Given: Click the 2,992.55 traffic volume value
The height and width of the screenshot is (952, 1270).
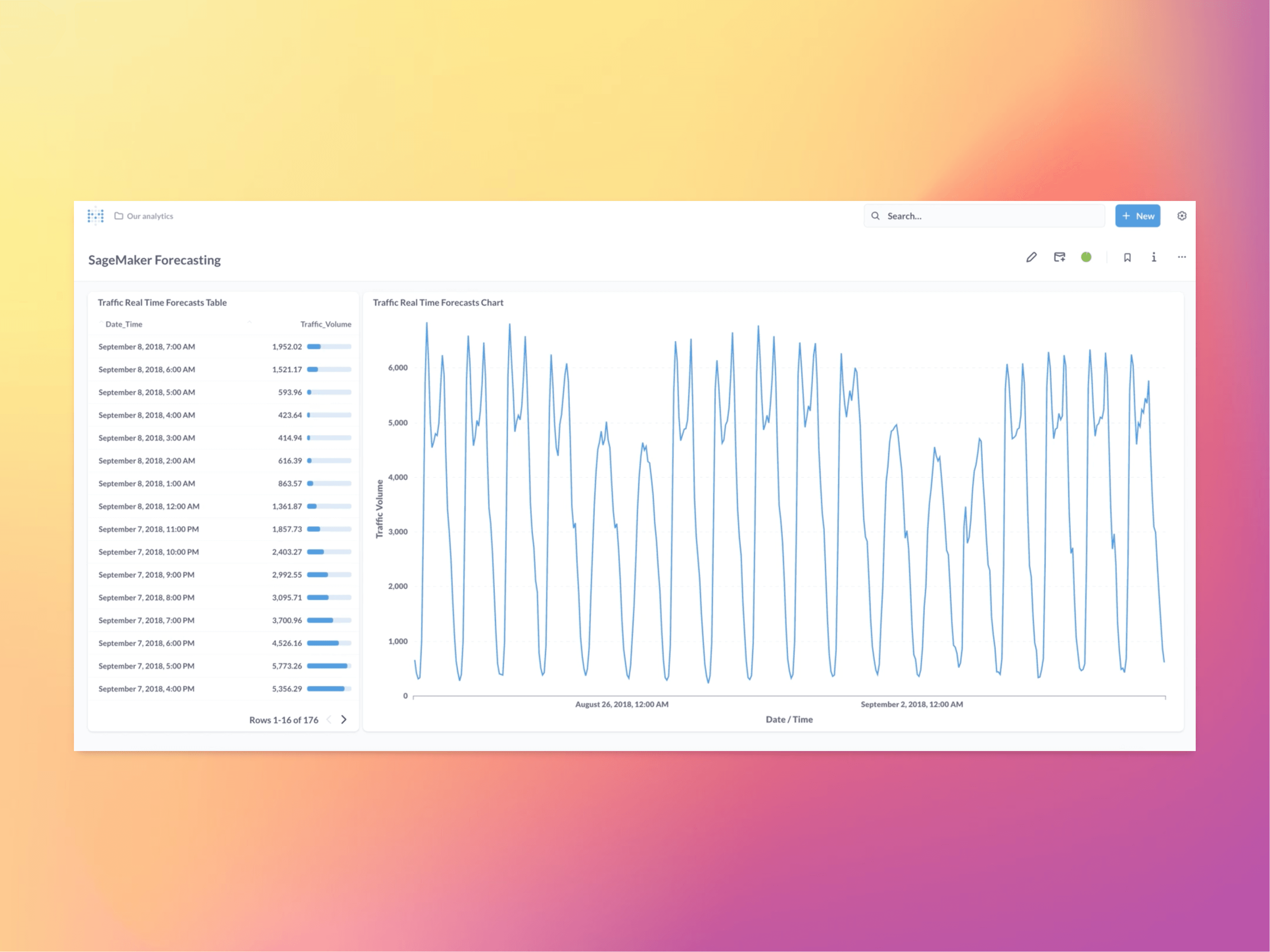Looking at the screenshot, I should (x=286, y=575).
